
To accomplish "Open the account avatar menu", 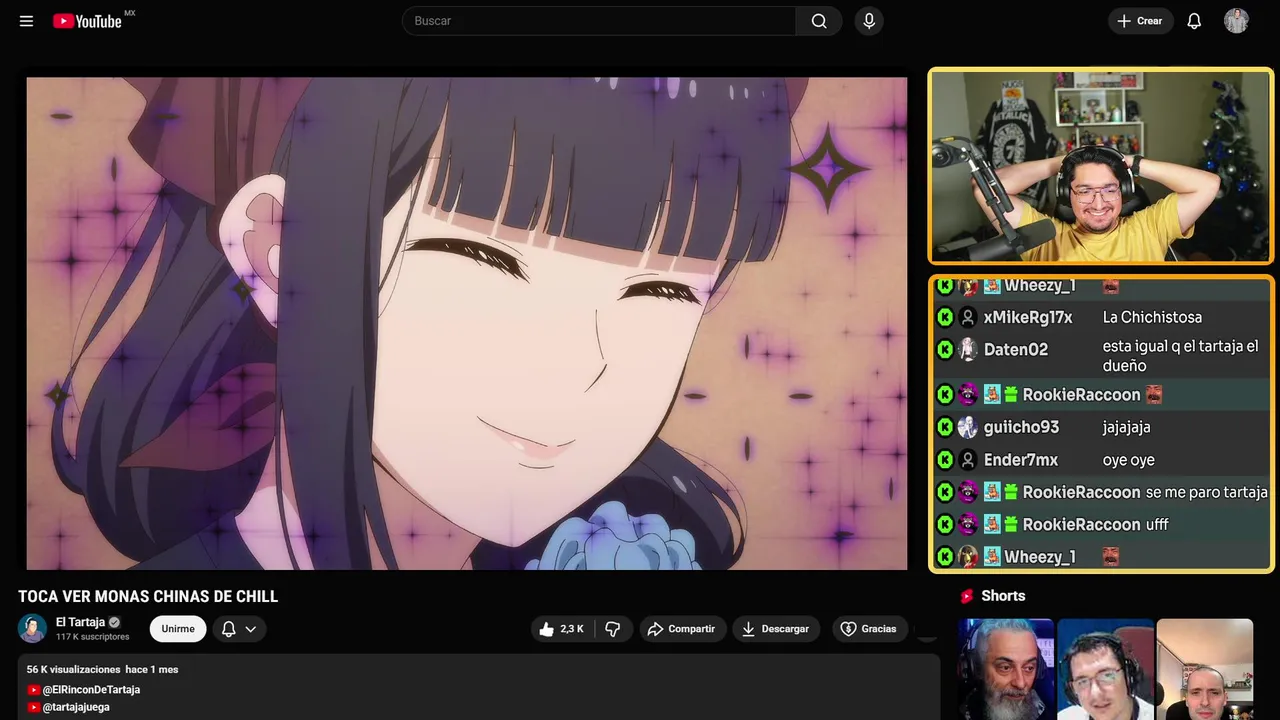I will 1236,21.
